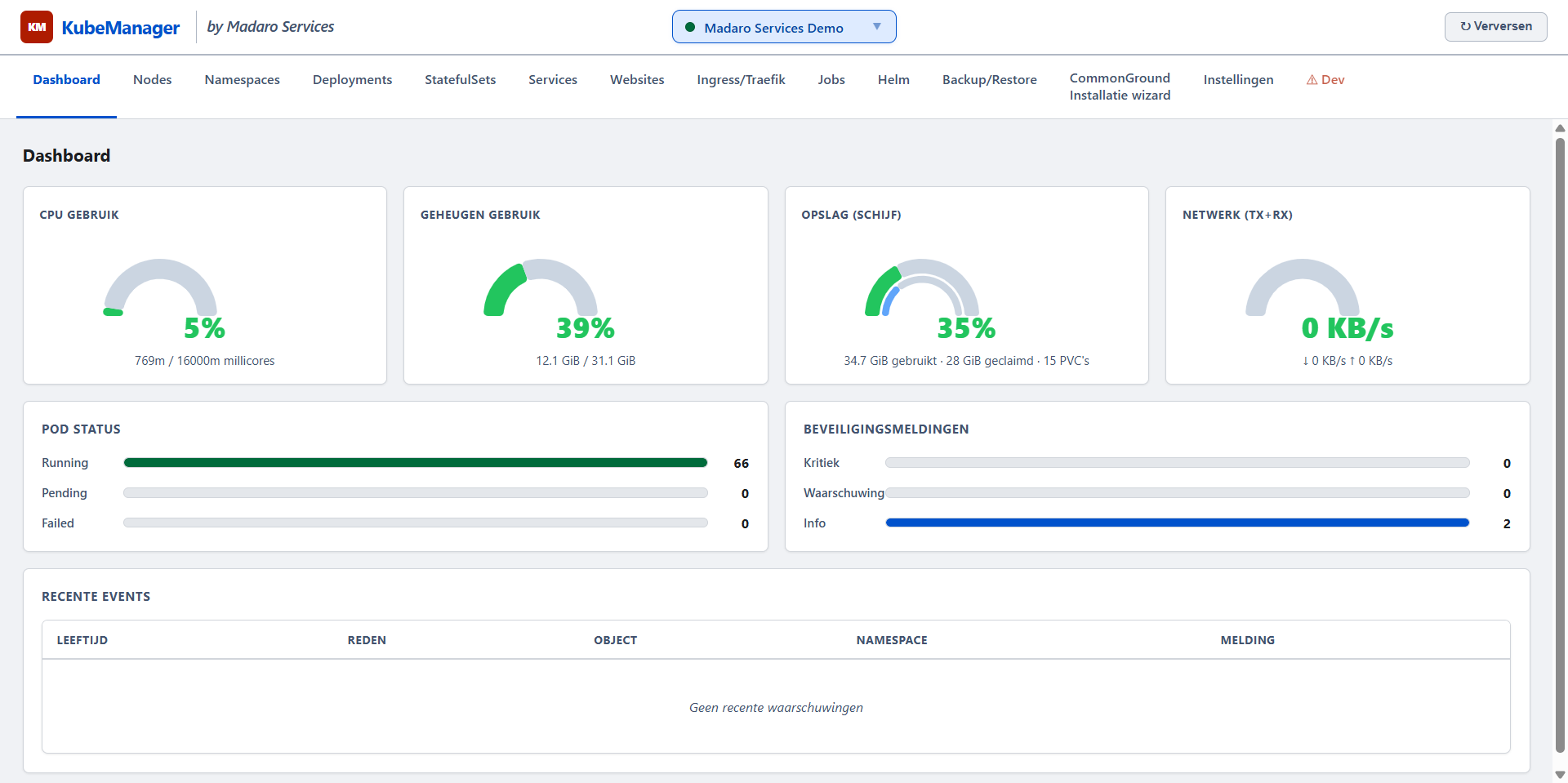
Task: Click the Melding column header
Action: 1248,640
